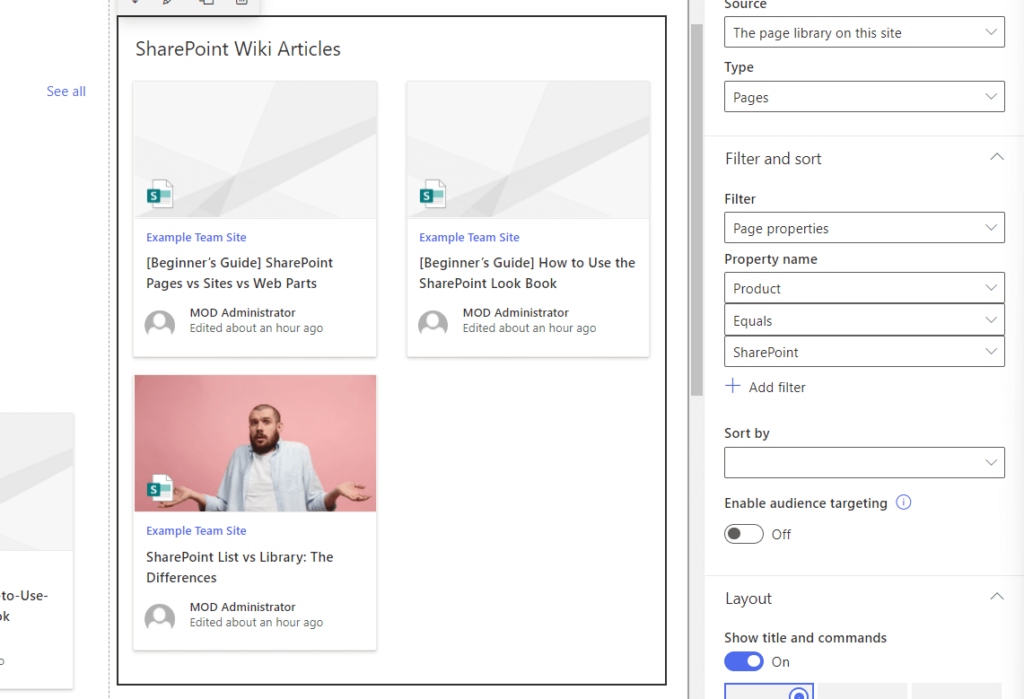Click the info icon next to Enable audience targeting
This screenshot has width=1024, height=699.
[903, 502]
